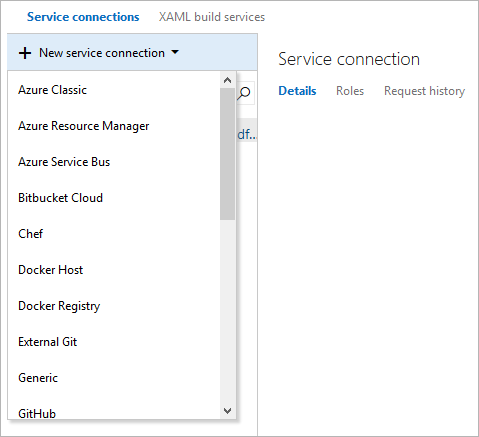Choose Bitbucket Cloud connection type
Screen dimensions: 479x437
[x=114, y=198]
